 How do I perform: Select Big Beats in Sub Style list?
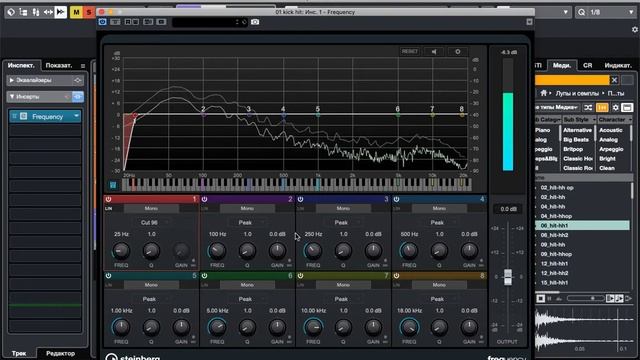576,140
